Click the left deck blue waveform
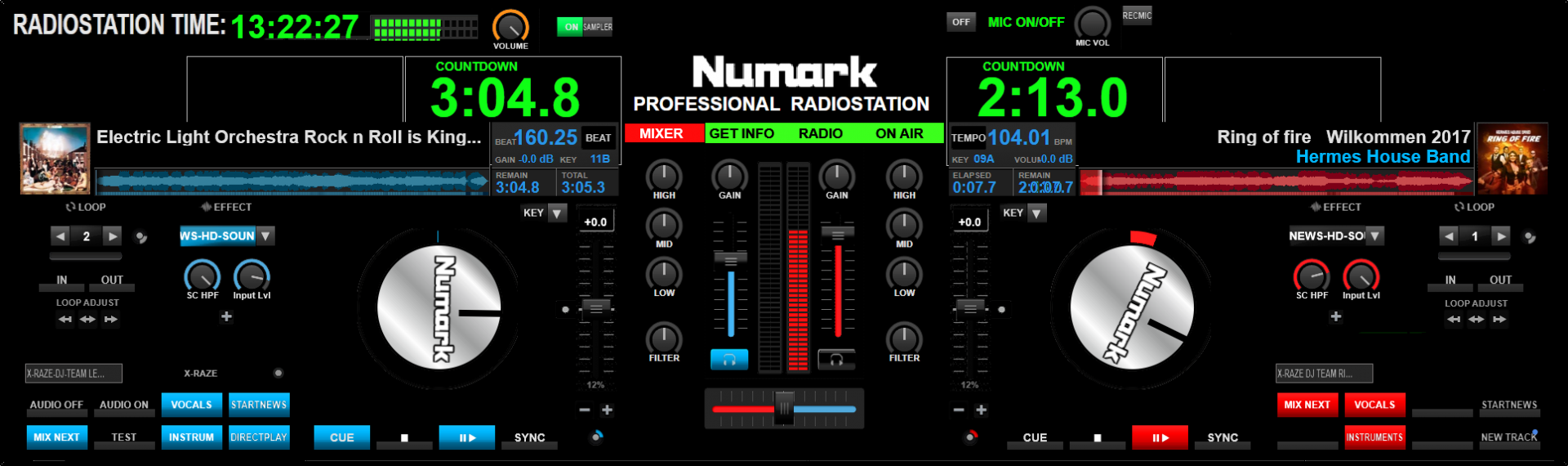 pyautogui.click(x=292, y=181)
